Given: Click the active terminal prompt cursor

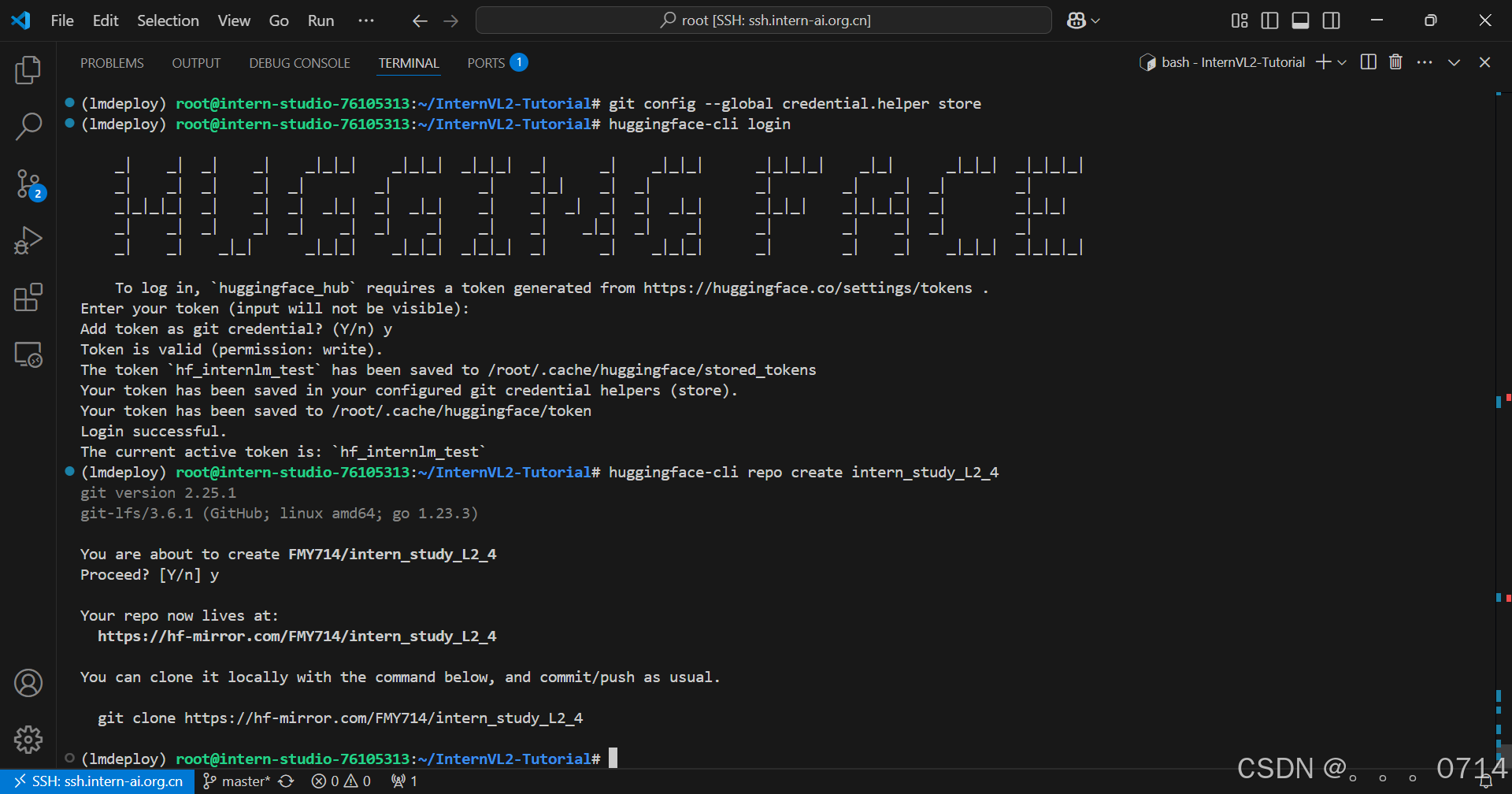Looking at the screenshot, I should click(x=613, y=759).
